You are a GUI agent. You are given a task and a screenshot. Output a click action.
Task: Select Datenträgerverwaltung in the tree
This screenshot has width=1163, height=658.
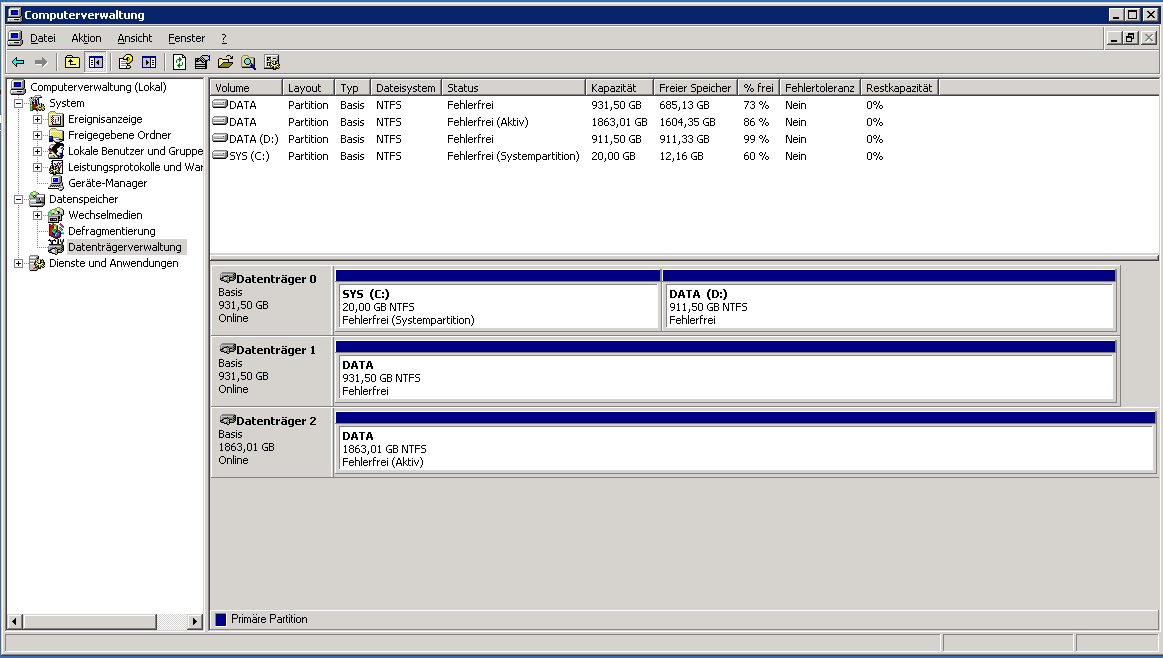[125, 247]
